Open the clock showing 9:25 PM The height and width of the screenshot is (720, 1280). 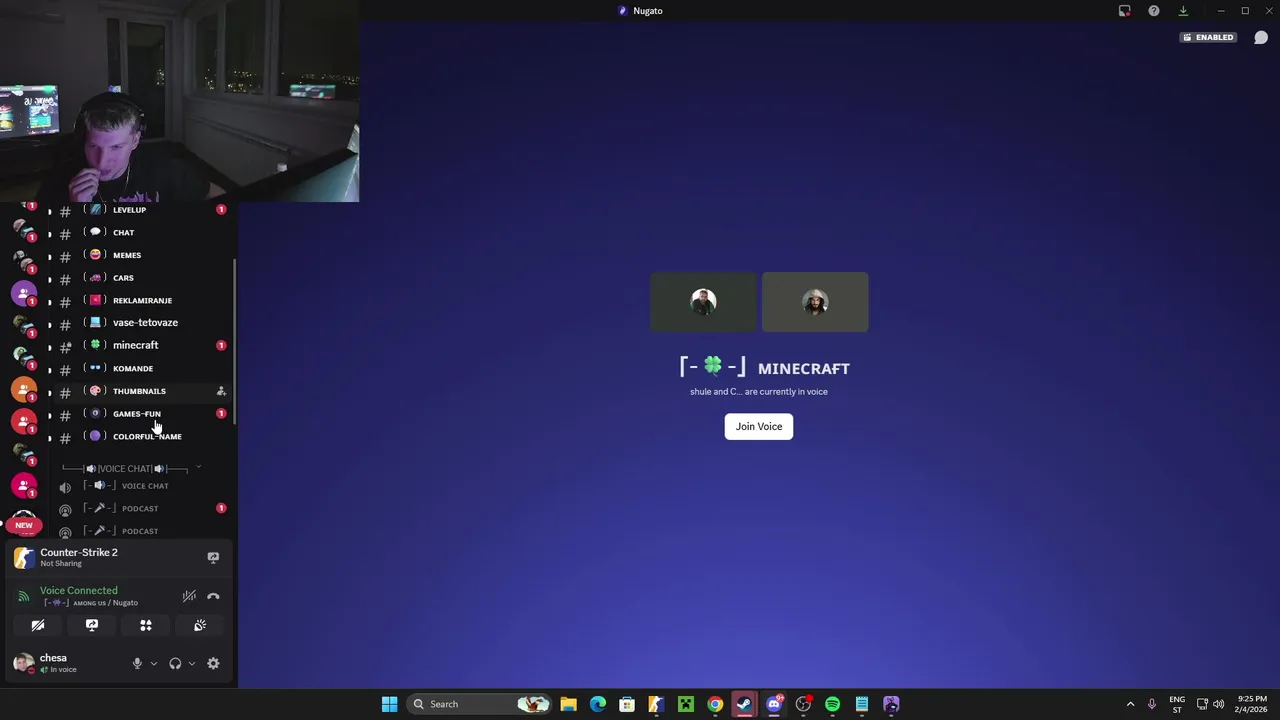click(x=1251, y=704)
